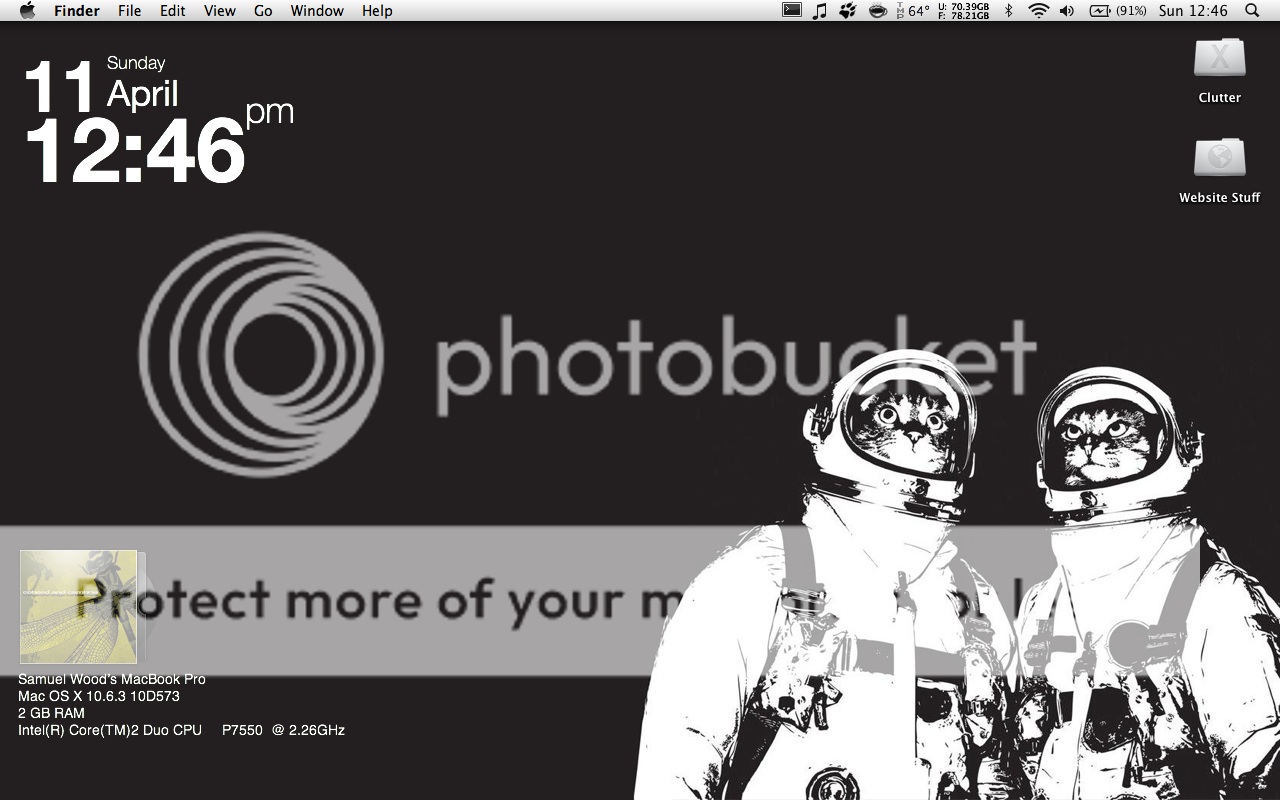
Task: Open the volume control menu
Action: [1067, 11]
